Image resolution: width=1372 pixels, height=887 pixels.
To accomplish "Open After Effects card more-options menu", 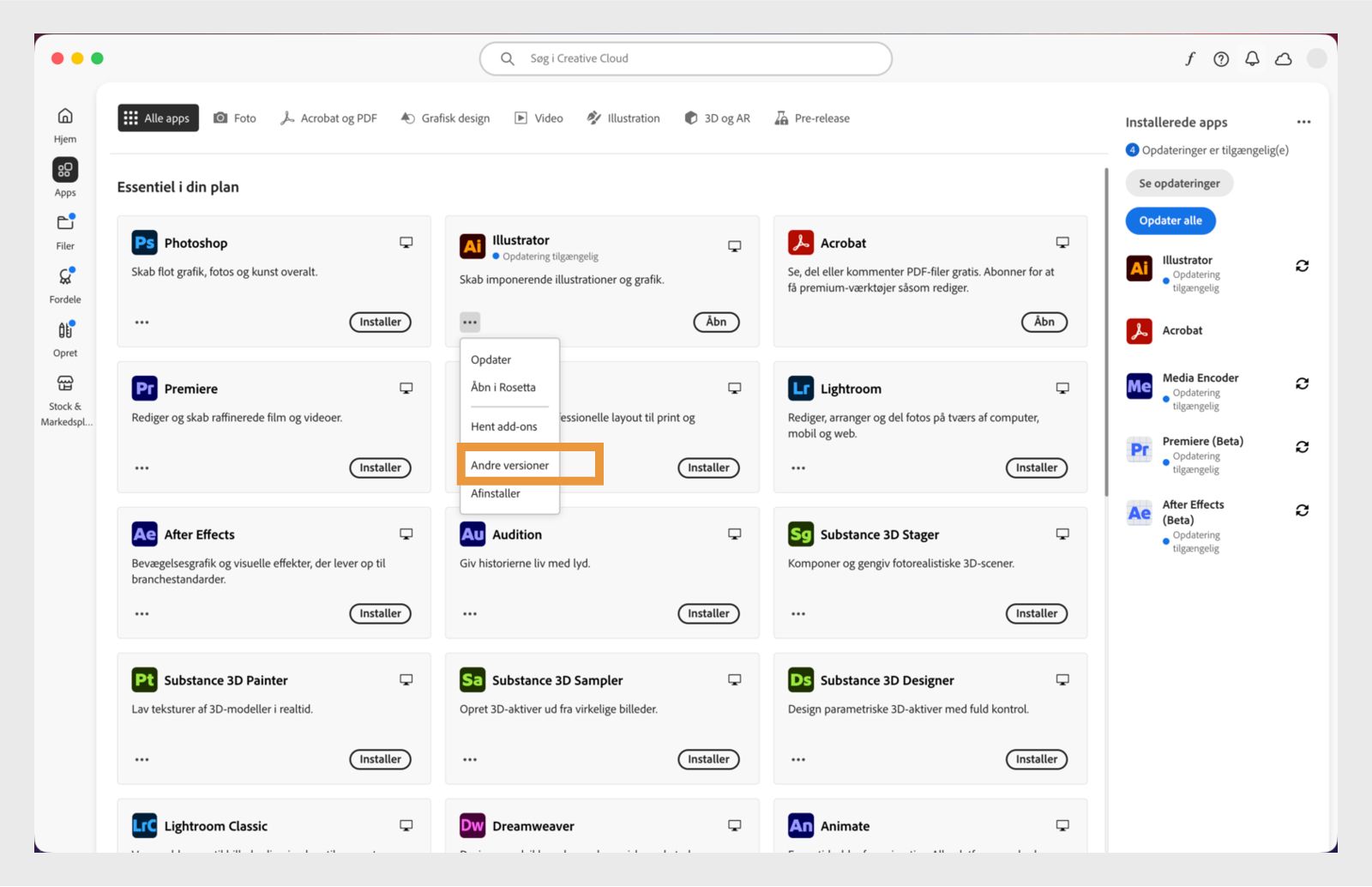I will [141, 614].
